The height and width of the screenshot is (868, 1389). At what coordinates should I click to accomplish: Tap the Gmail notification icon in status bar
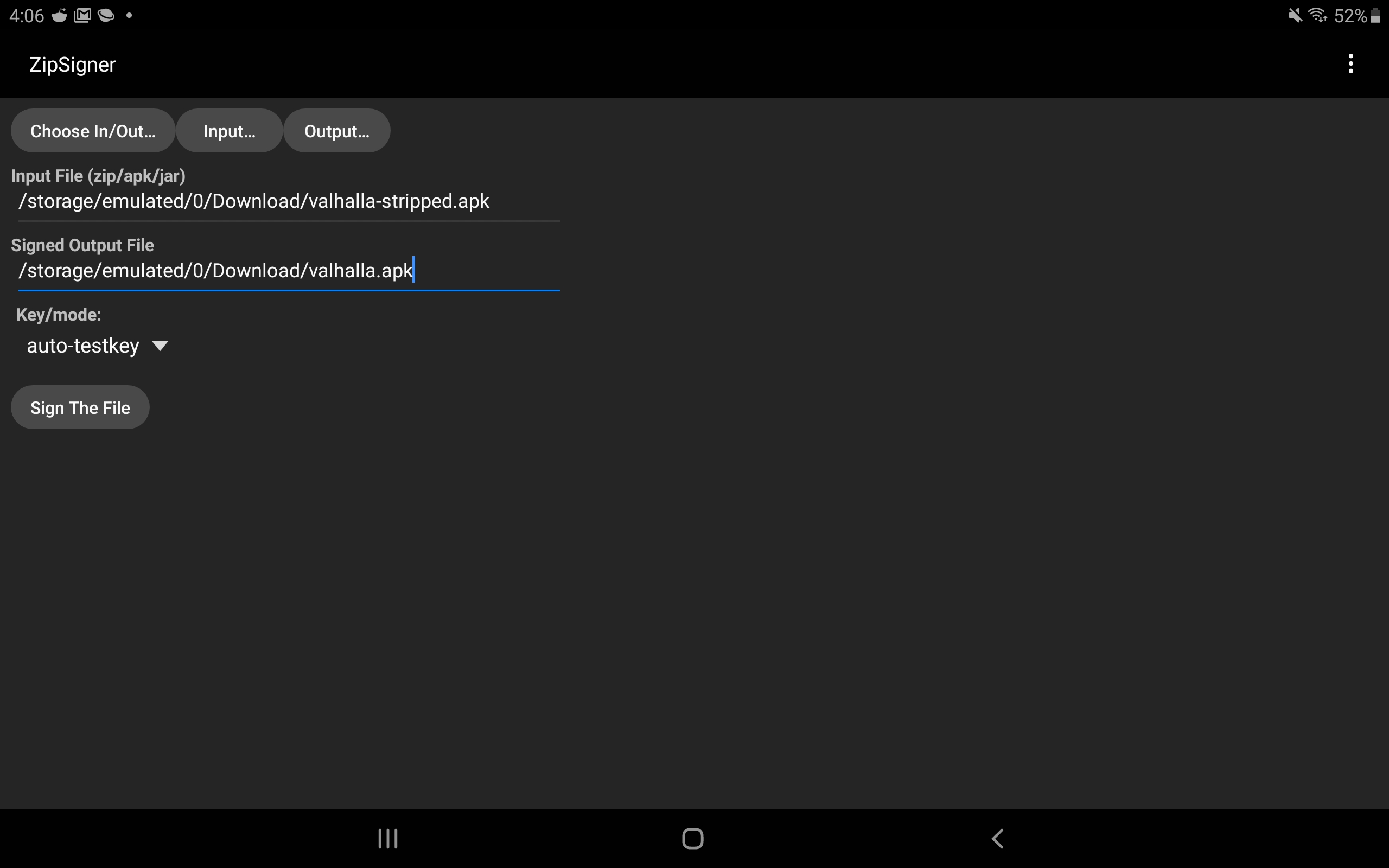pyautogui.click(x=82, y=16)
